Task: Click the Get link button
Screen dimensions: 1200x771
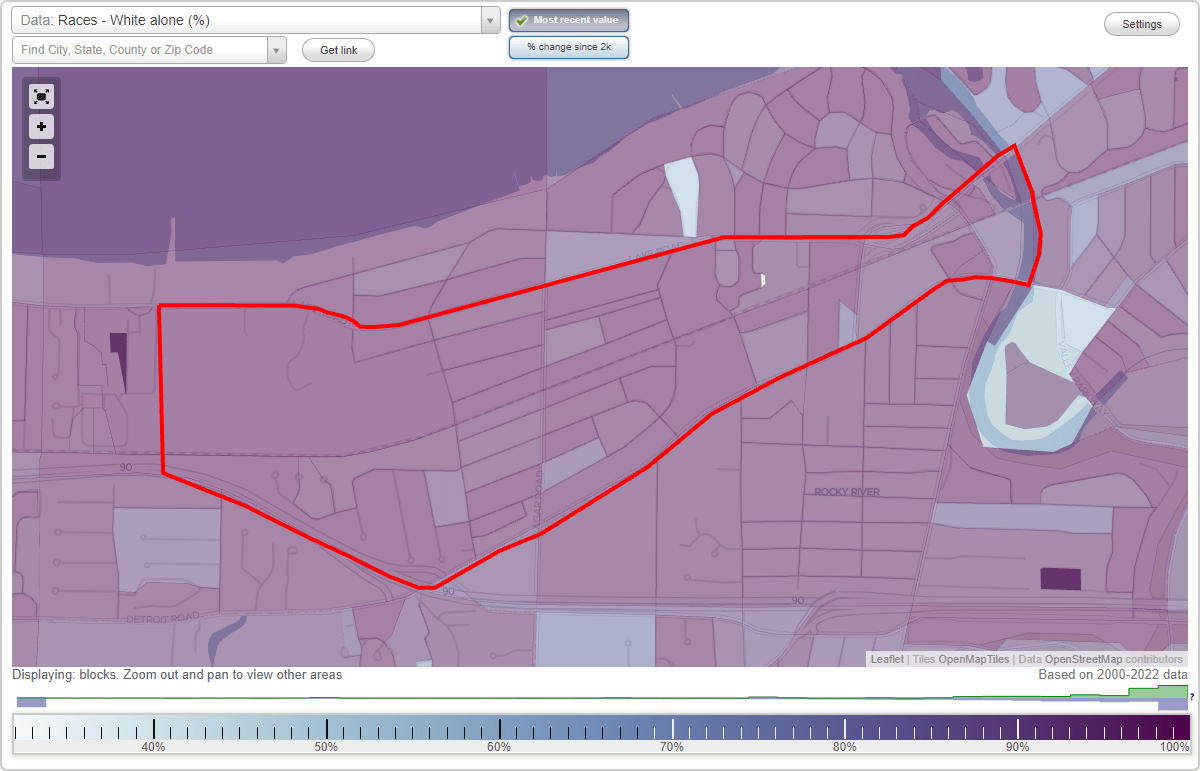Action: tap(338, 50)
